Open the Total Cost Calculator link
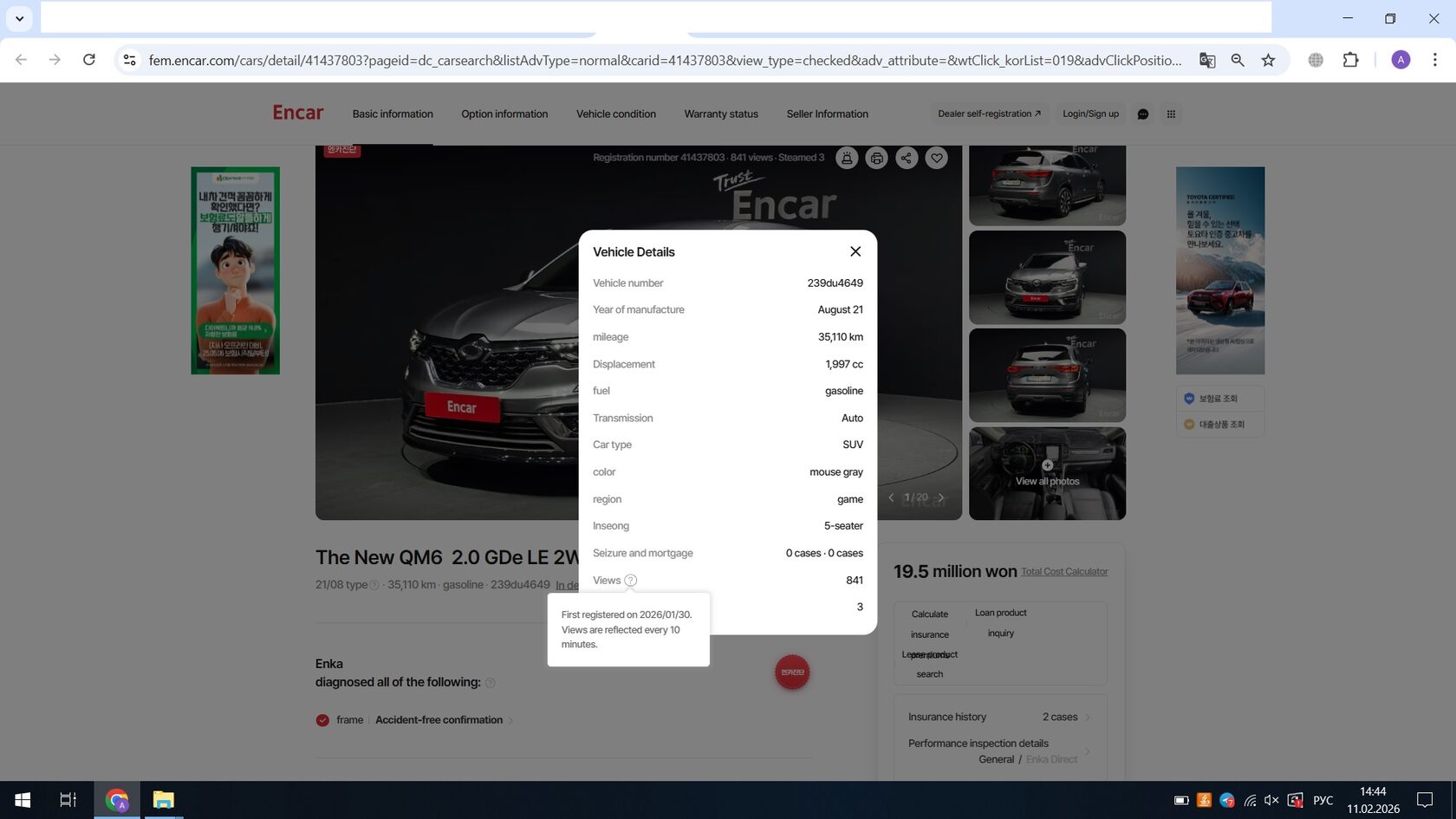The image size is (1456, 819). click(x=1064, y=572)
